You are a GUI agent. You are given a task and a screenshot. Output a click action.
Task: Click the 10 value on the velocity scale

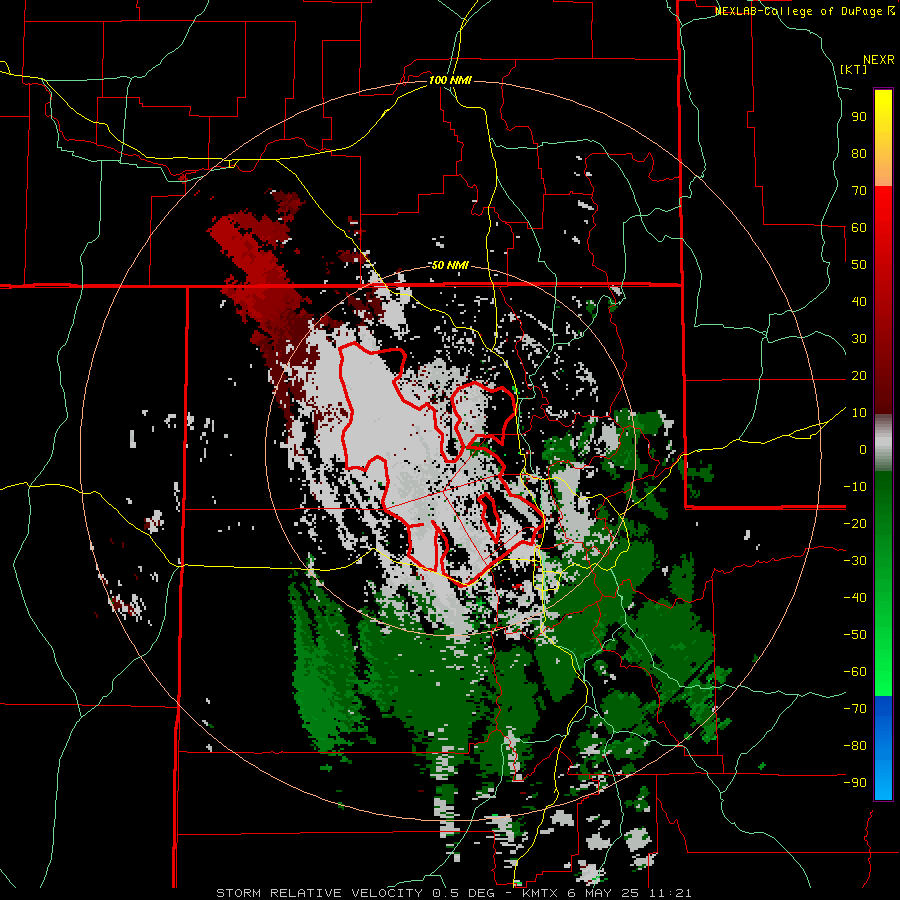click(x=859, y=413)
